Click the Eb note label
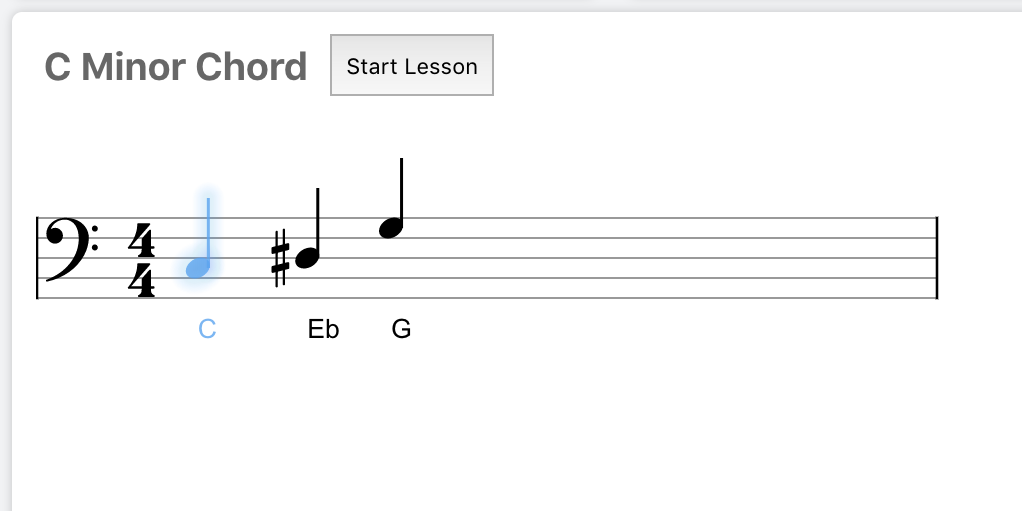 pyautogui.click(x=323, y=329)
